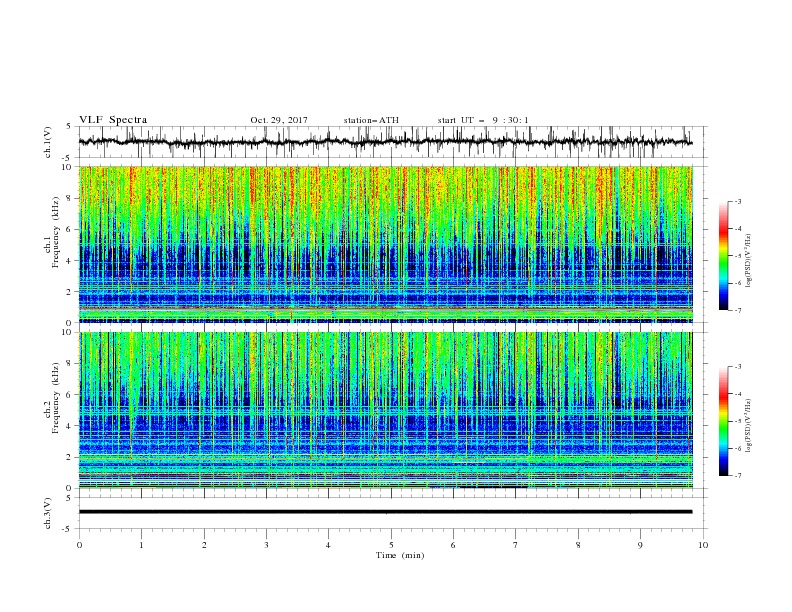Click the '-3' value on the upper colorbar
This screenshot has width=792, height=612.
(737, 201)
